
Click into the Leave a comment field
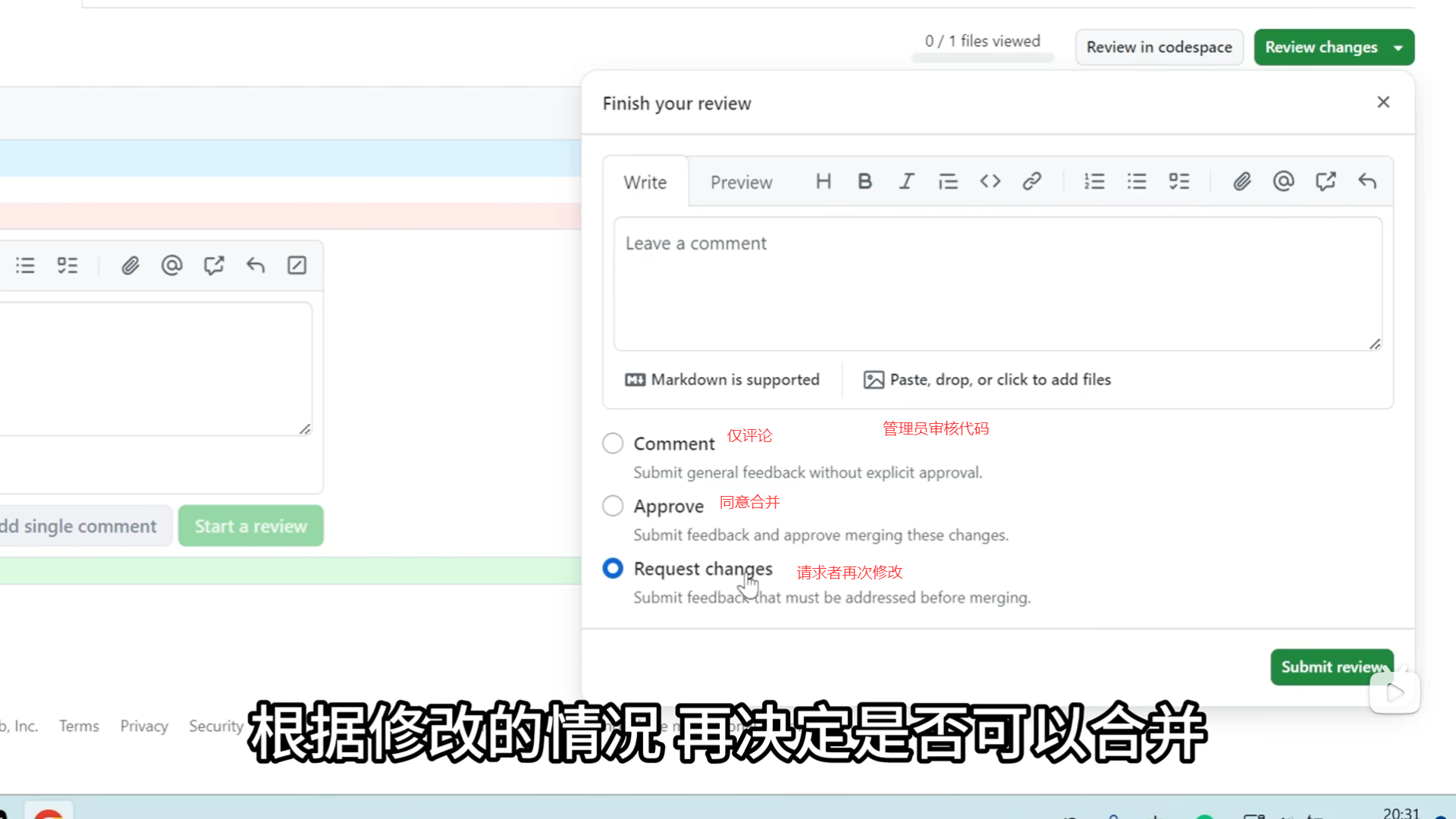[997, 284]
